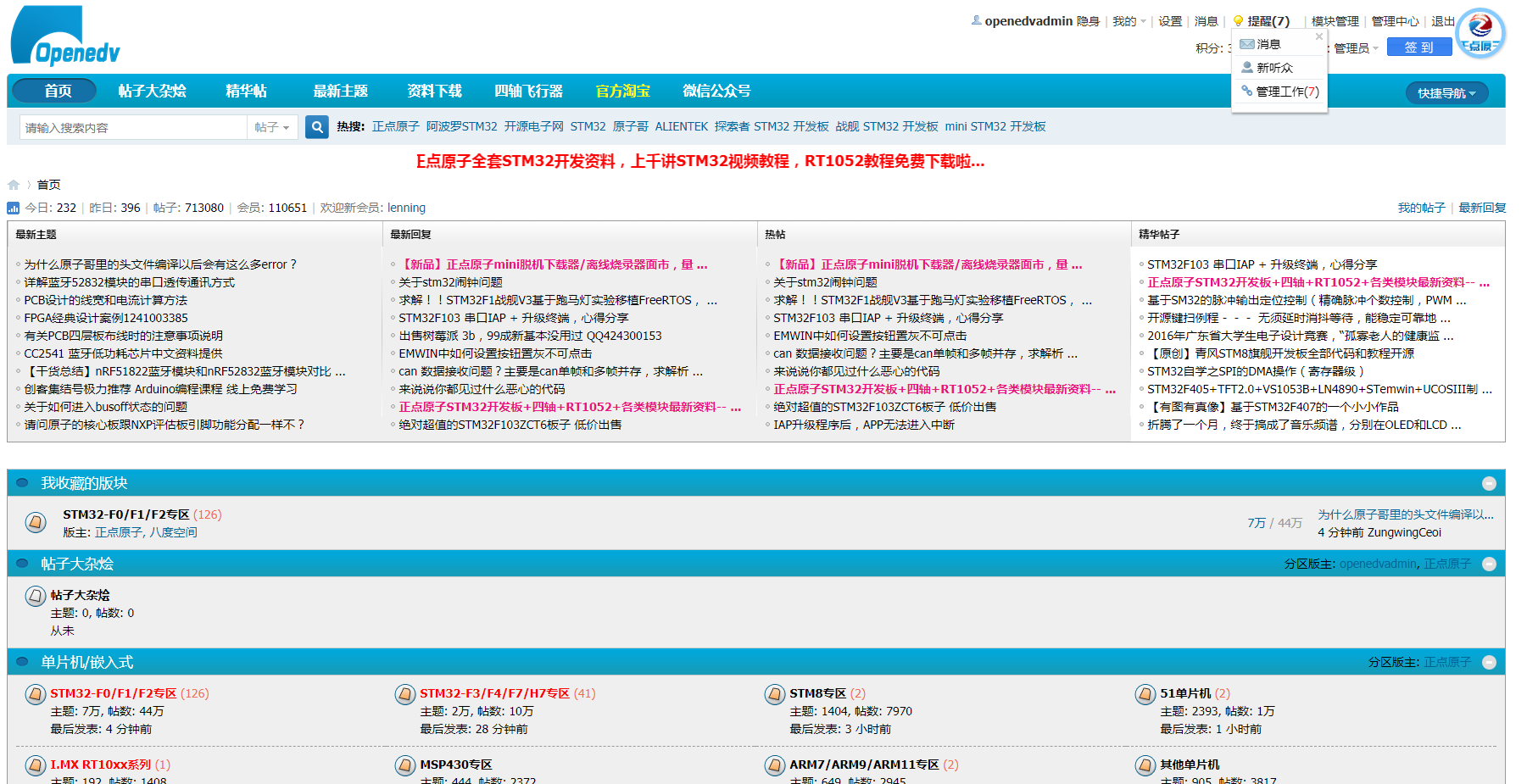
Task: Collapse the 帖子大杂烩 section
Action: tap(1489, 564)
